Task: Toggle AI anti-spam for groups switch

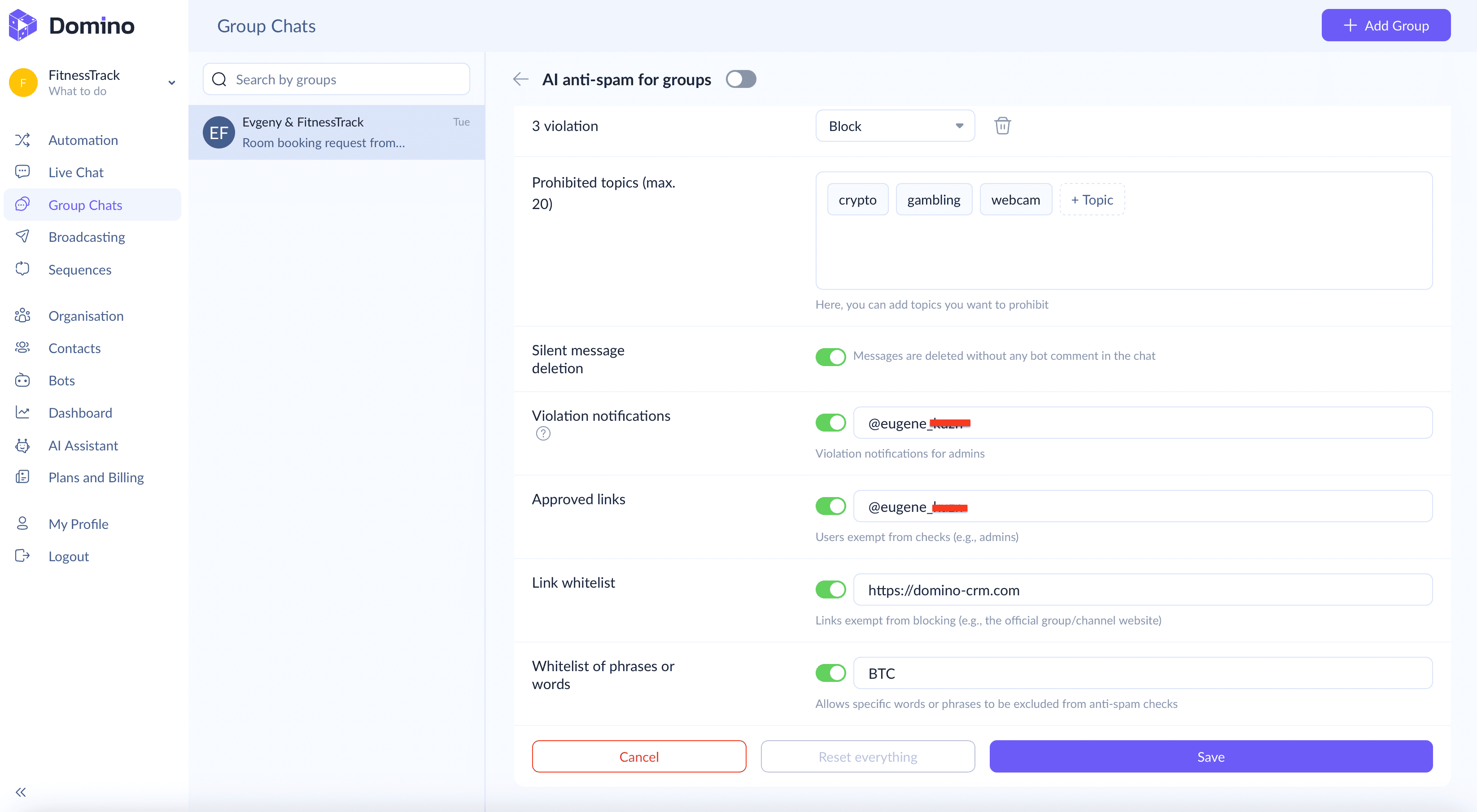Action: tap(741, 79)
